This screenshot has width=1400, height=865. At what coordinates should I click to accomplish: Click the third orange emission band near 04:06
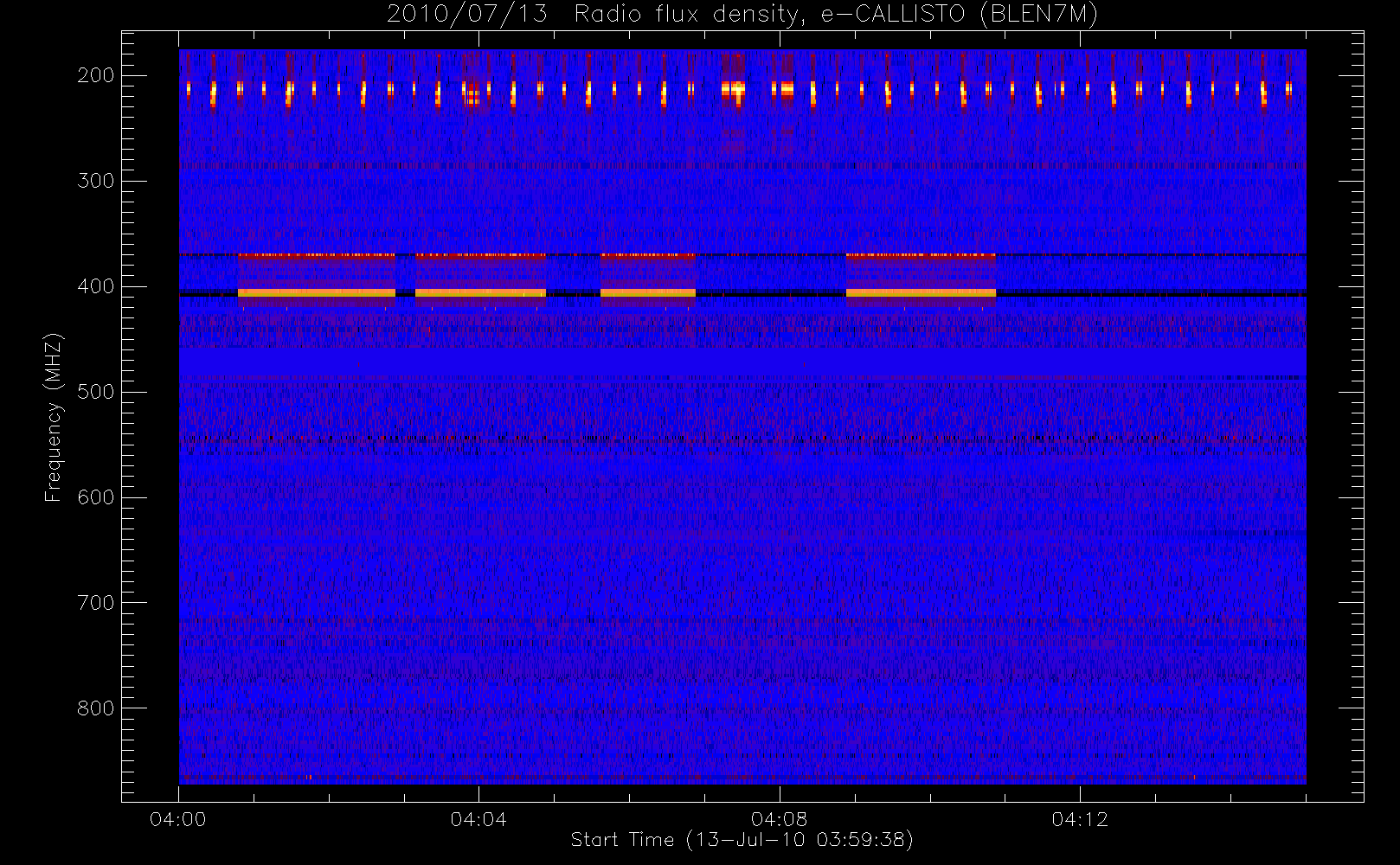pyautogui.click(x=648, y=293)
